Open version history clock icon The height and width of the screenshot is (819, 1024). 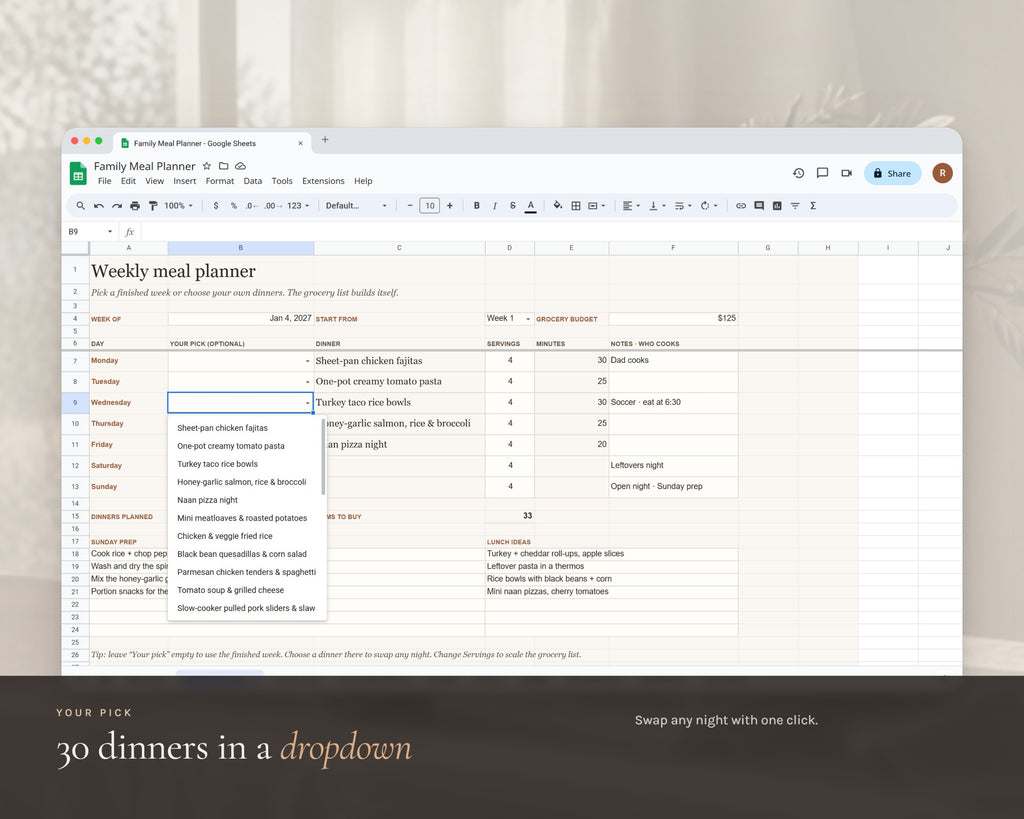coord(799,173)
